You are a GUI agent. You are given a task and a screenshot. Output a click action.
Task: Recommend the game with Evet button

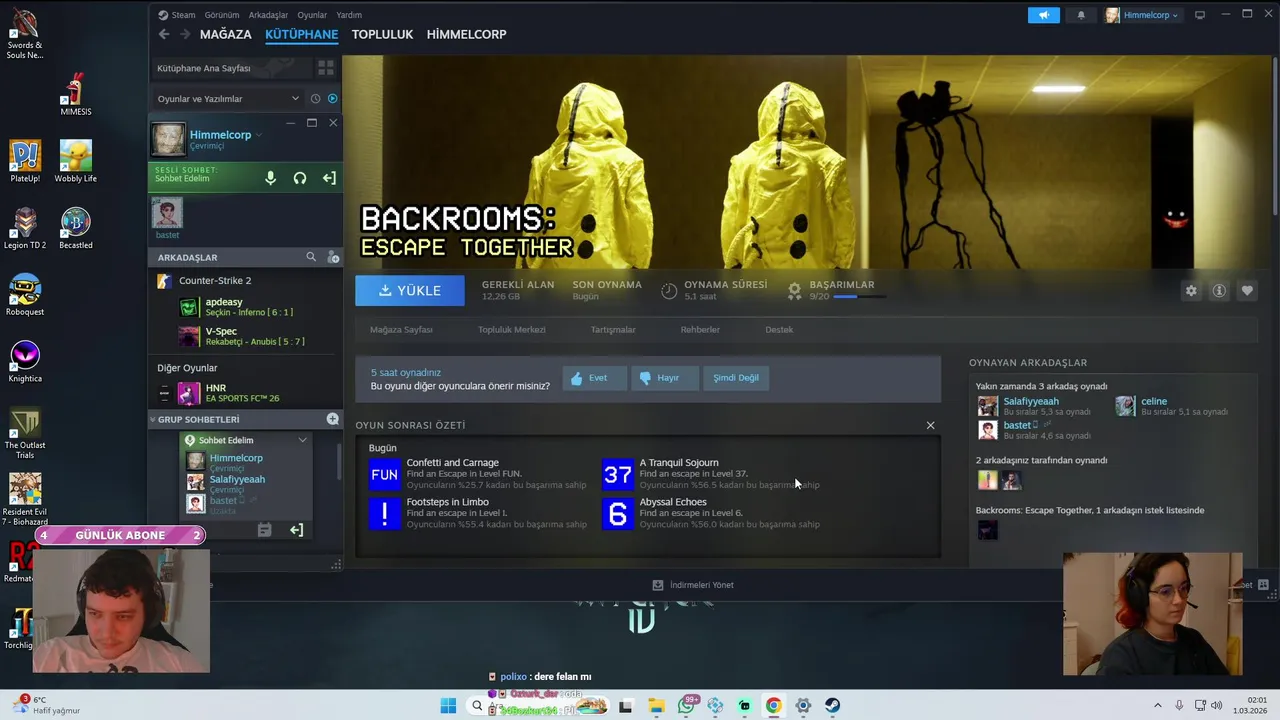[x=595, y=378]
